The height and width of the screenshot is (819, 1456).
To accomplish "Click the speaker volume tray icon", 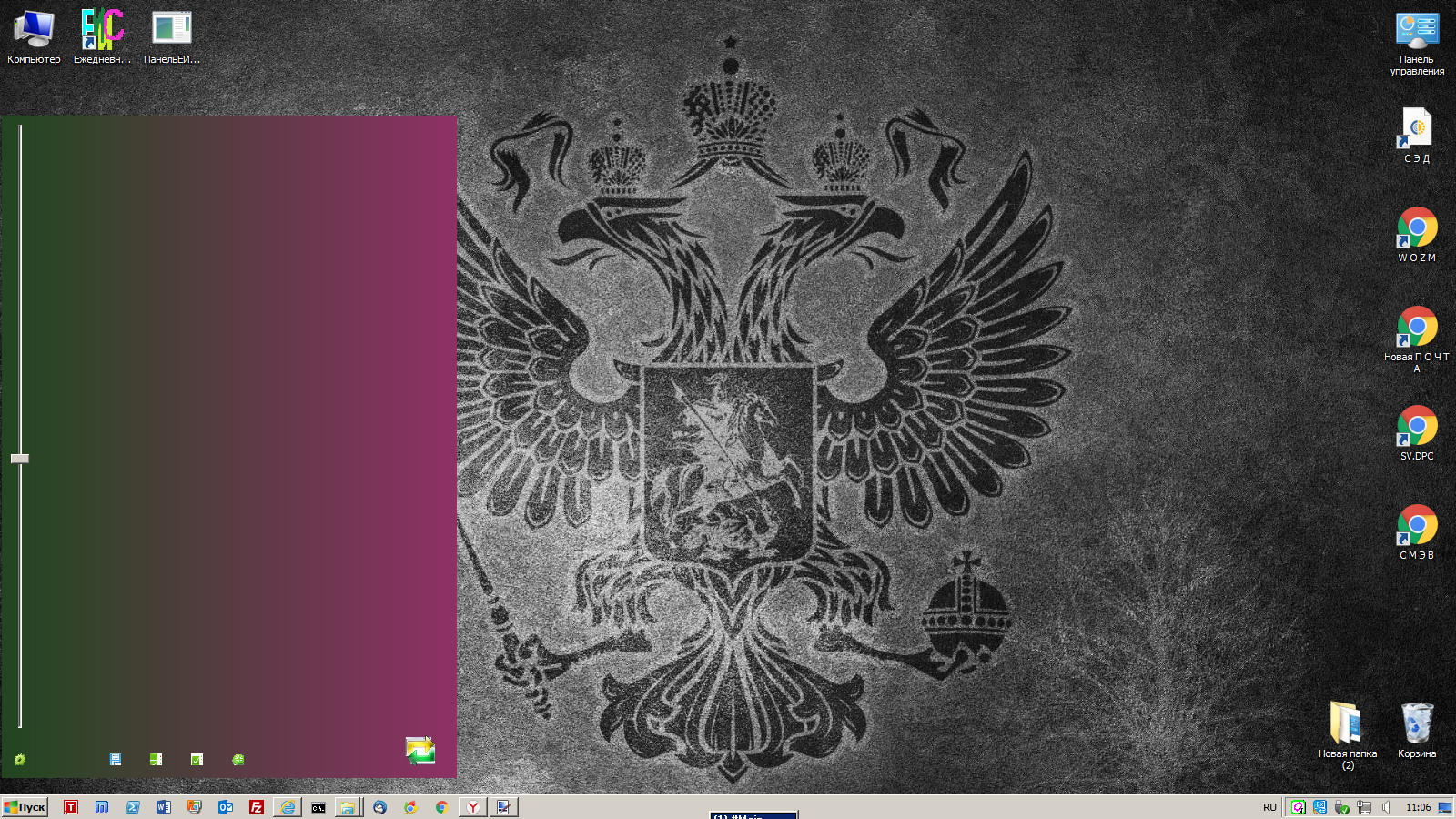I will [1386, 807].
